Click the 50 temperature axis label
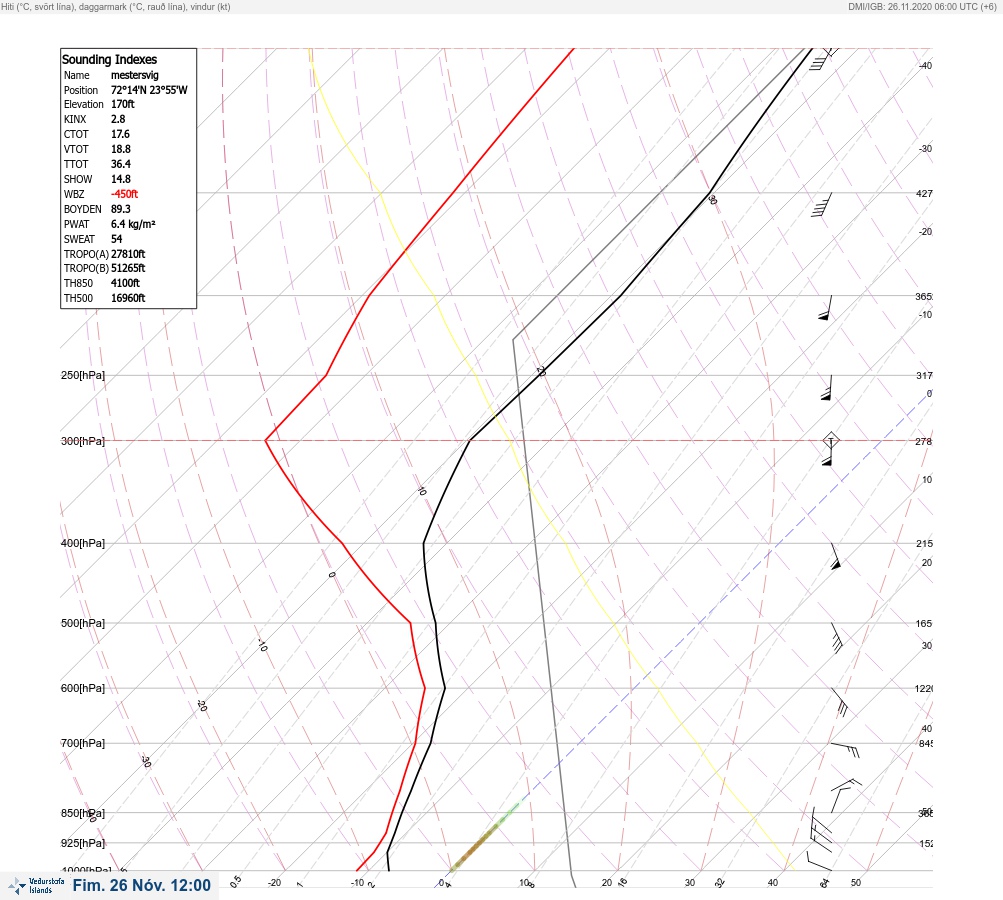 tap(856, 883)
